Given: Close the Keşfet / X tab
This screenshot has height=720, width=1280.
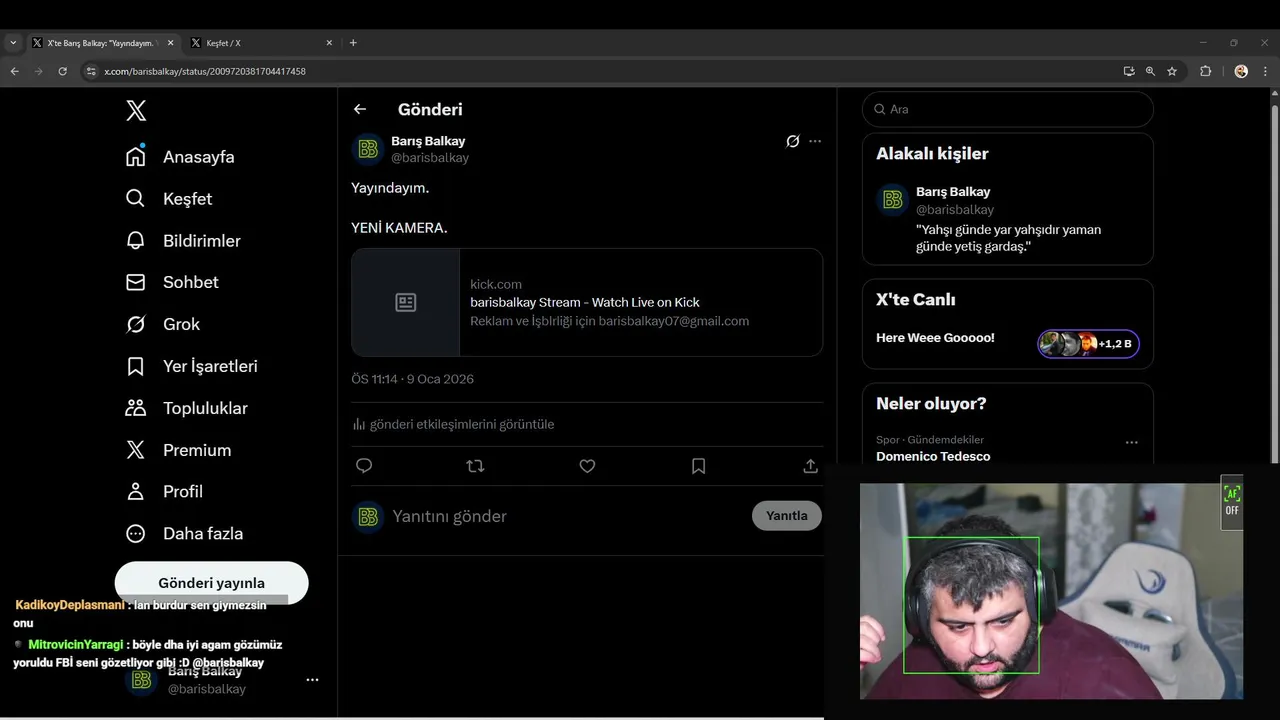Looking at the screenshot, I should click(x=329, y=43).
